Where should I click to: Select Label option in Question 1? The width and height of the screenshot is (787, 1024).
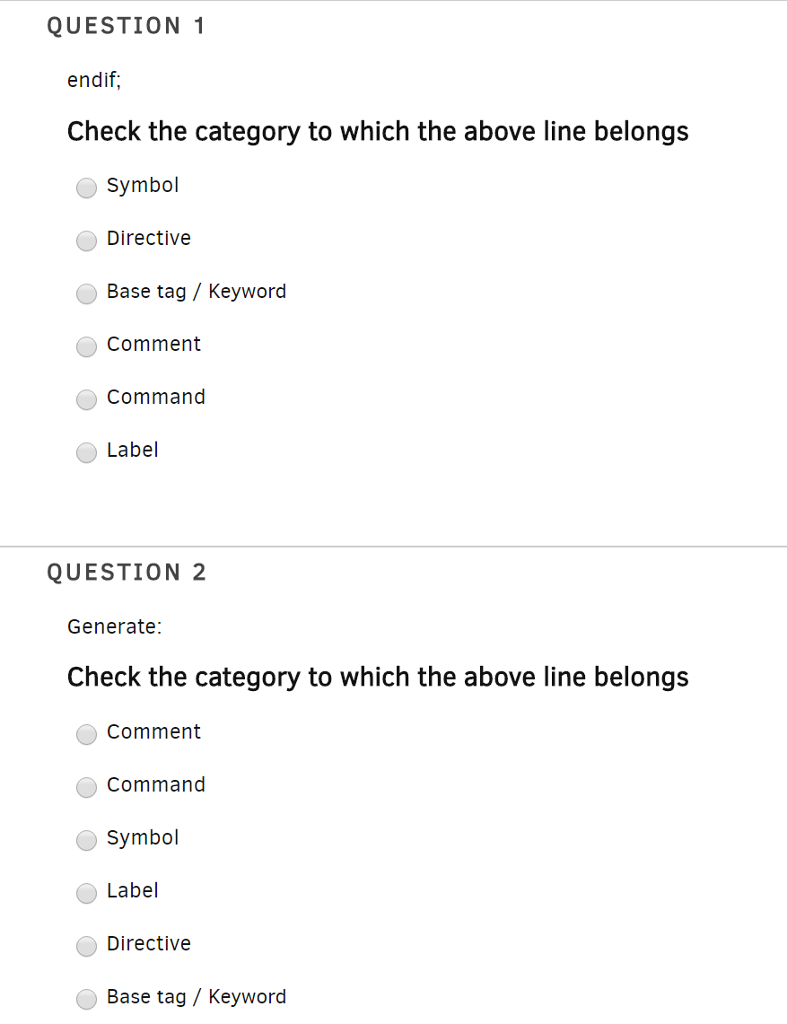[86, 453]
